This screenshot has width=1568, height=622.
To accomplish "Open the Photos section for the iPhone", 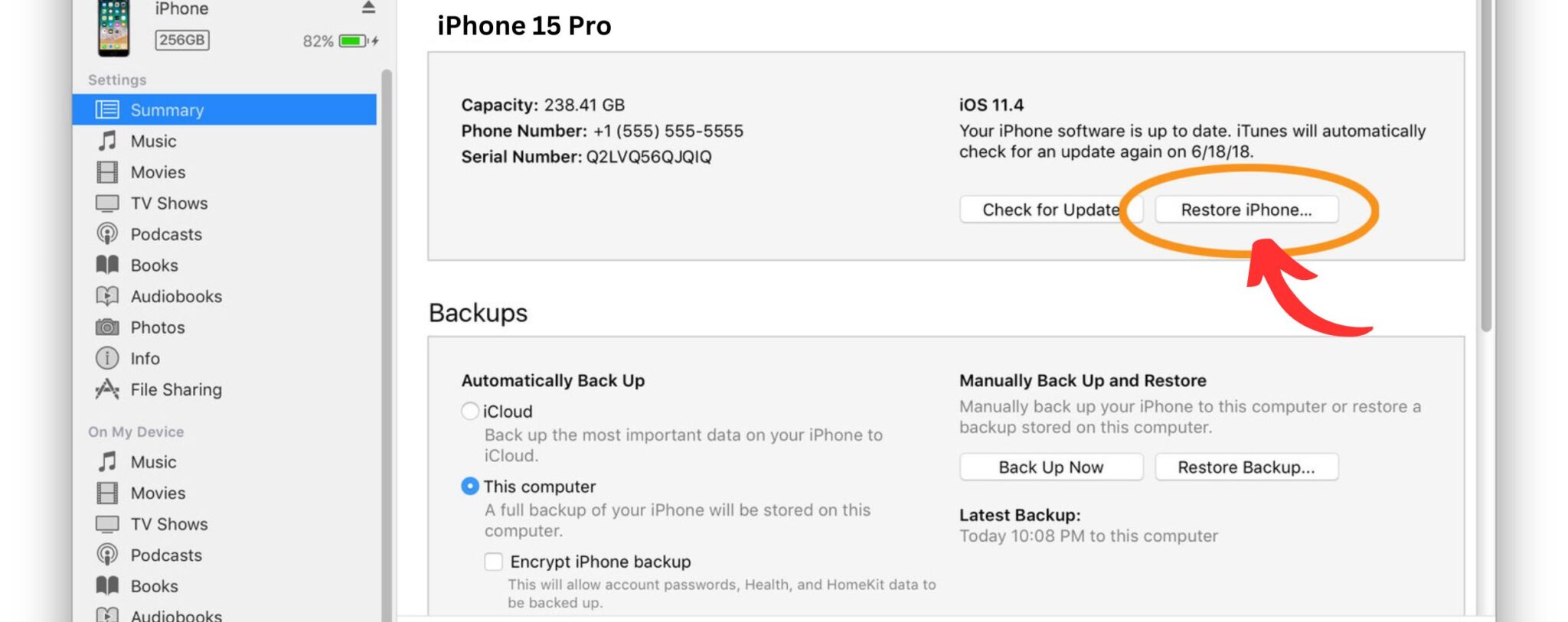I will (x=107, y=327).
